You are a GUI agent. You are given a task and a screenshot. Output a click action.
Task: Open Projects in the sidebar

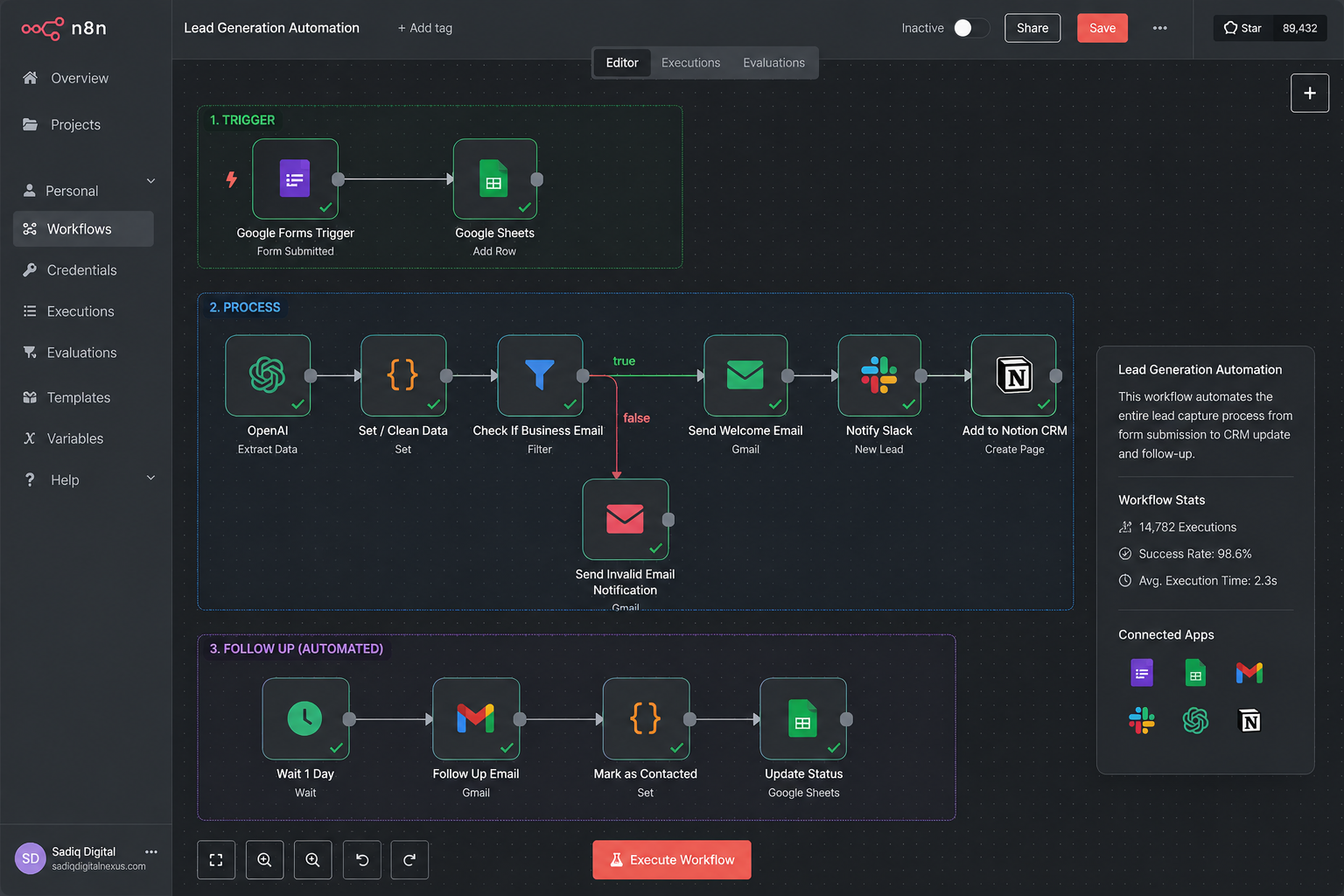pyautogui.click(x=75, y=124)
